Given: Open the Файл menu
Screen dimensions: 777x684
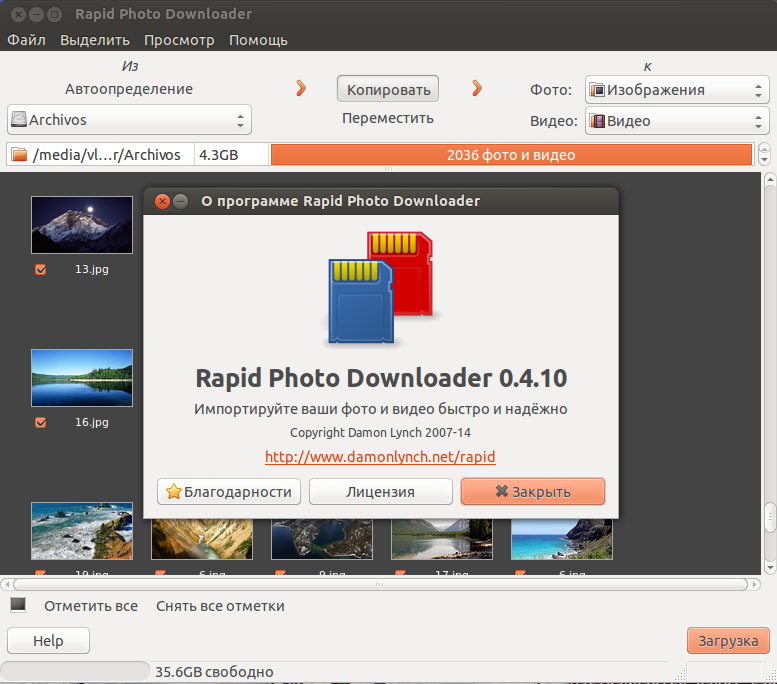Looking at the screenshot, I should 26,40.
